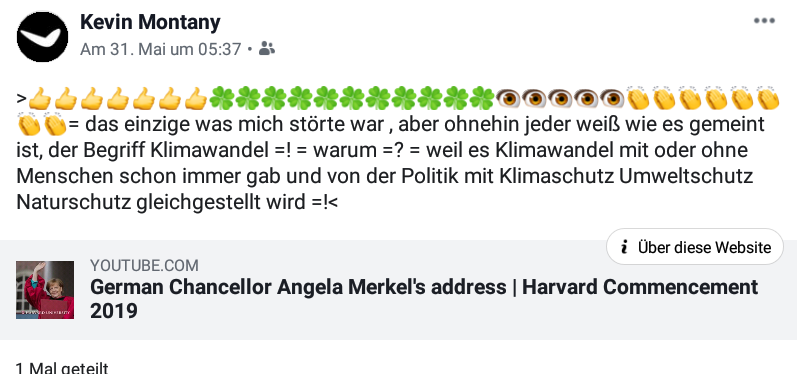Click the info icon in Über diese Website
797x374 pixels.
pyautogui.click(x=624, y=247)
